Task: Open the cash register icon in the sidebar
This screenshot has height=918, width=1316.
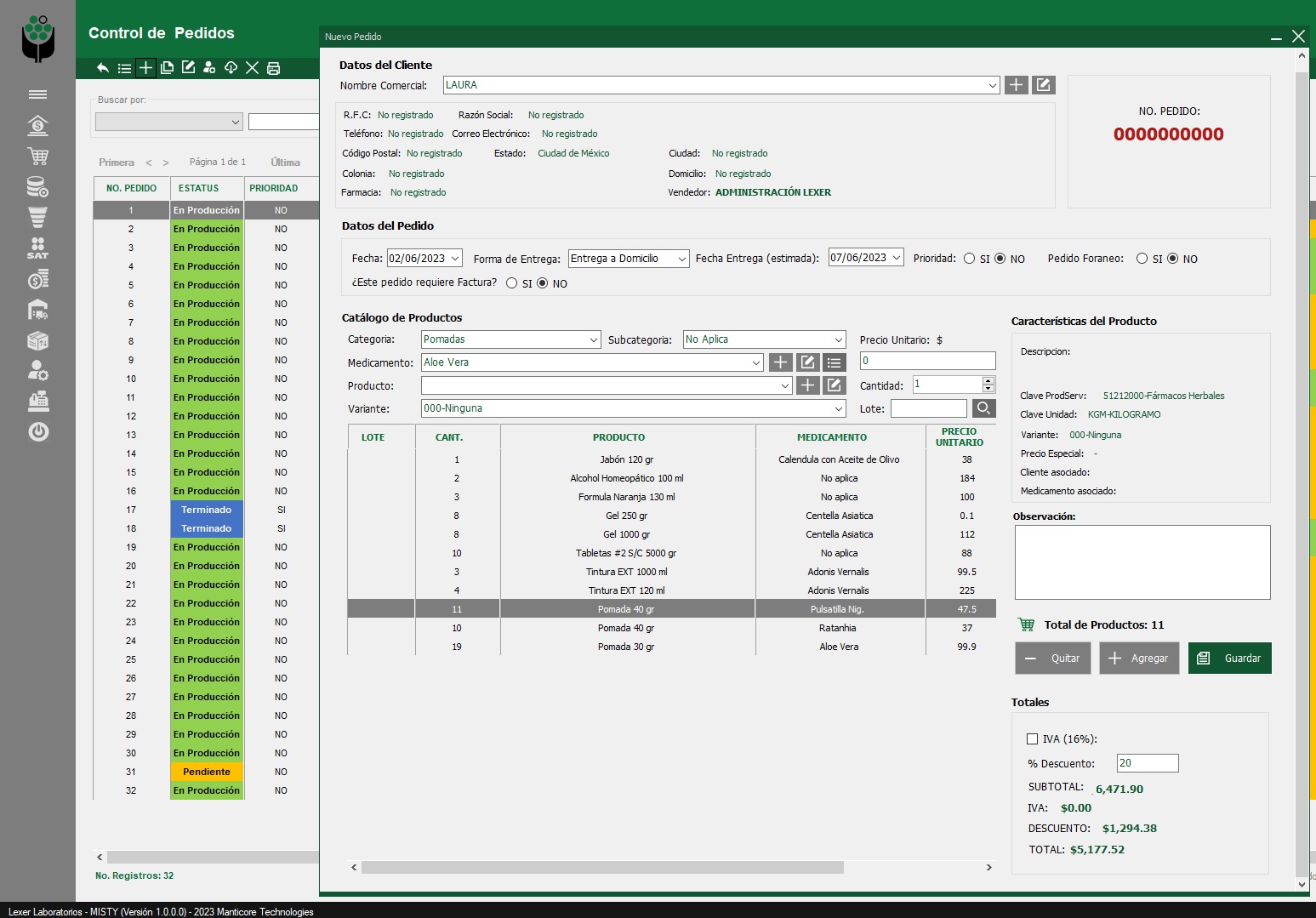Action: pos(37,401)
